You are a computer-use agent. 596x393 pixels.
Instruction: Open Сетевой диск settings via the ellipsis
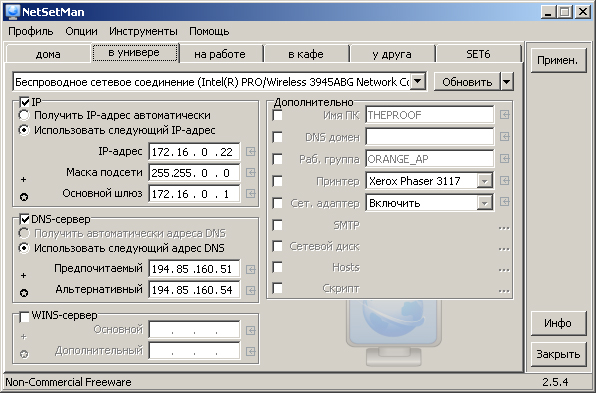click(x=504, y=249)
